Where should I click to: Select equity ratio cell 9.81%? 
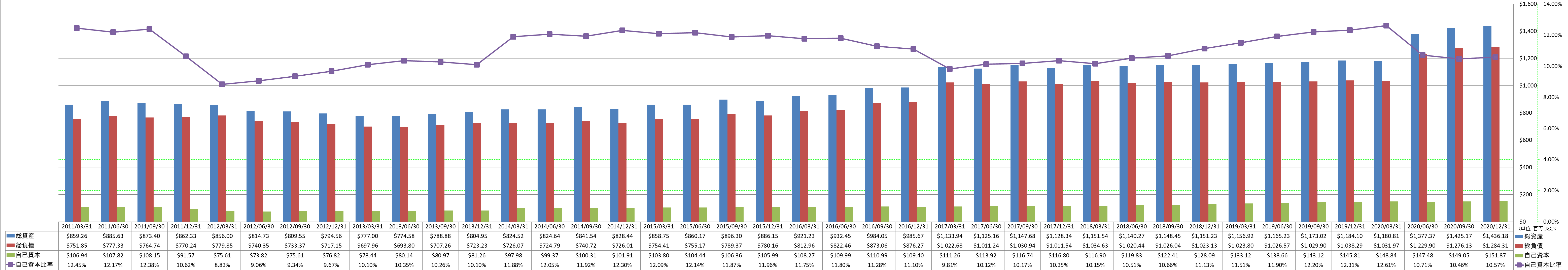coord(950,265)
